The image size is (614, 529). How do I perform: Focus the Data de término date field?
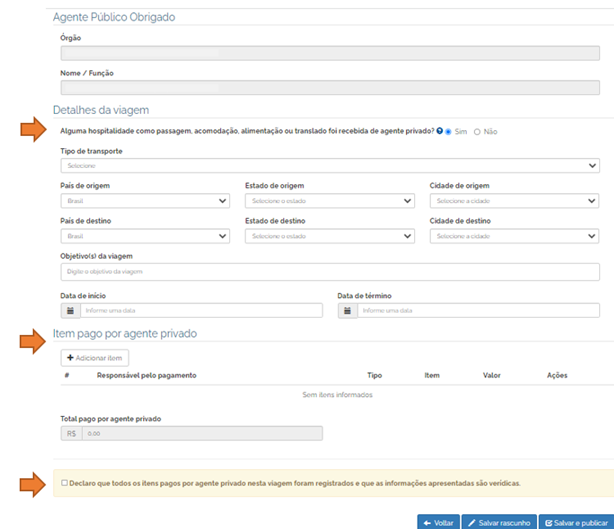[x=478, y=311]
